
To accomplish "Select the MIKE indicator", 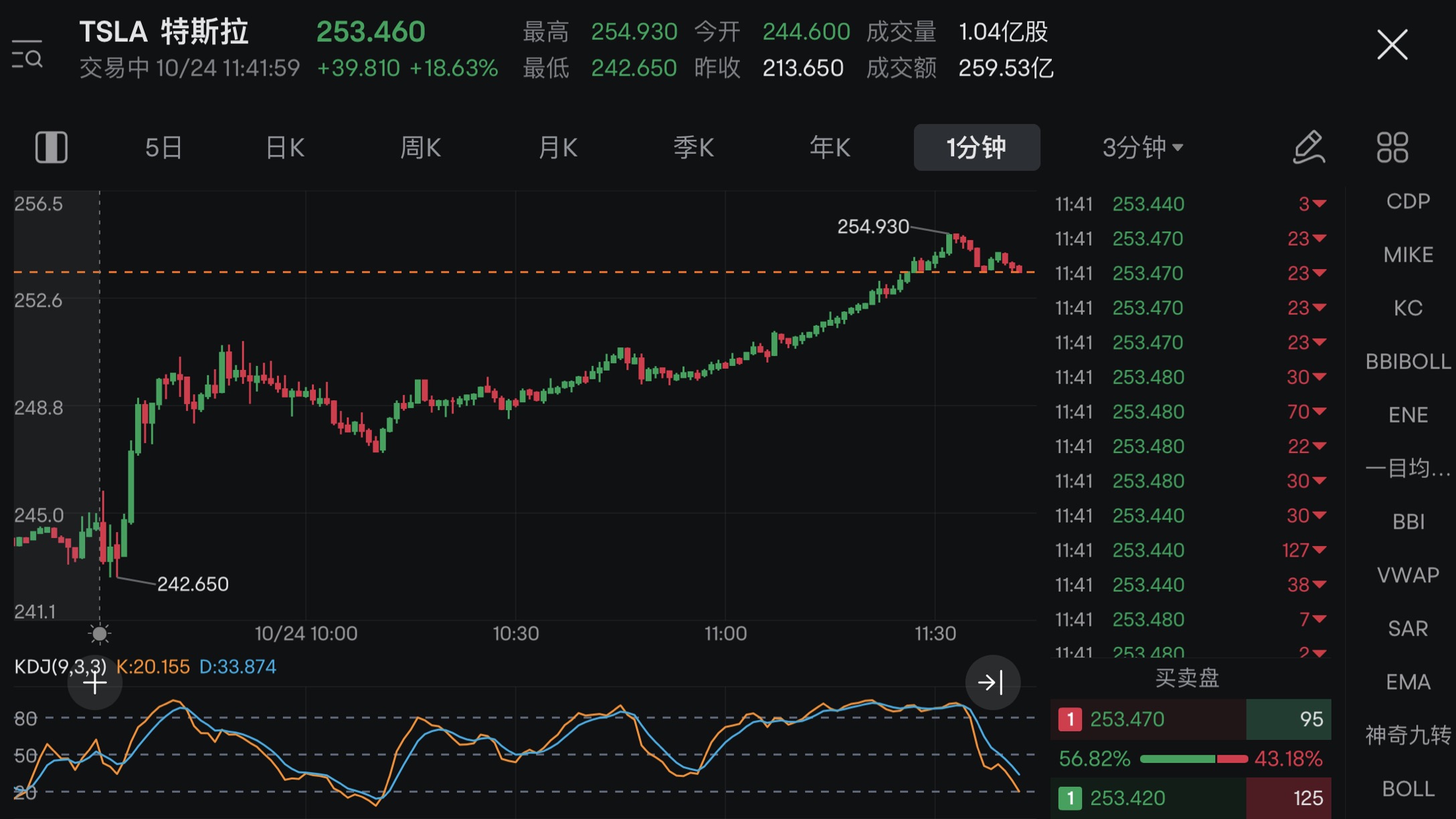I will [x=1408, y=254].
